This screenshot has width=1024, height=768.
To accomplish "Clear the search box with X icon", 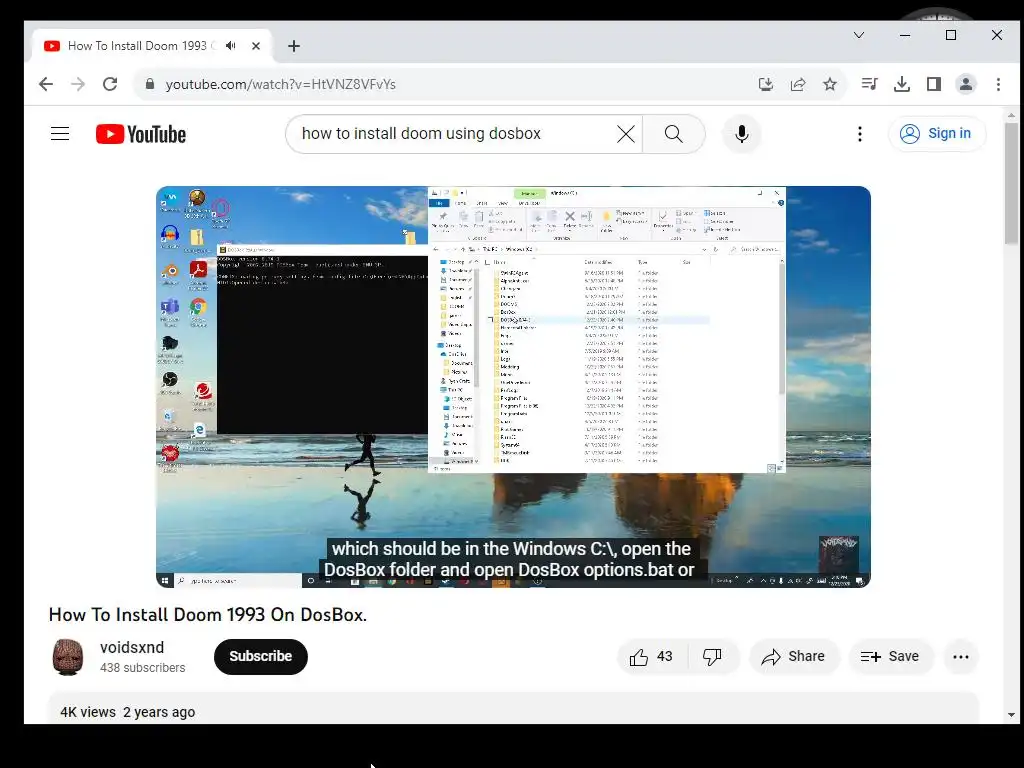I will (626, 134).
